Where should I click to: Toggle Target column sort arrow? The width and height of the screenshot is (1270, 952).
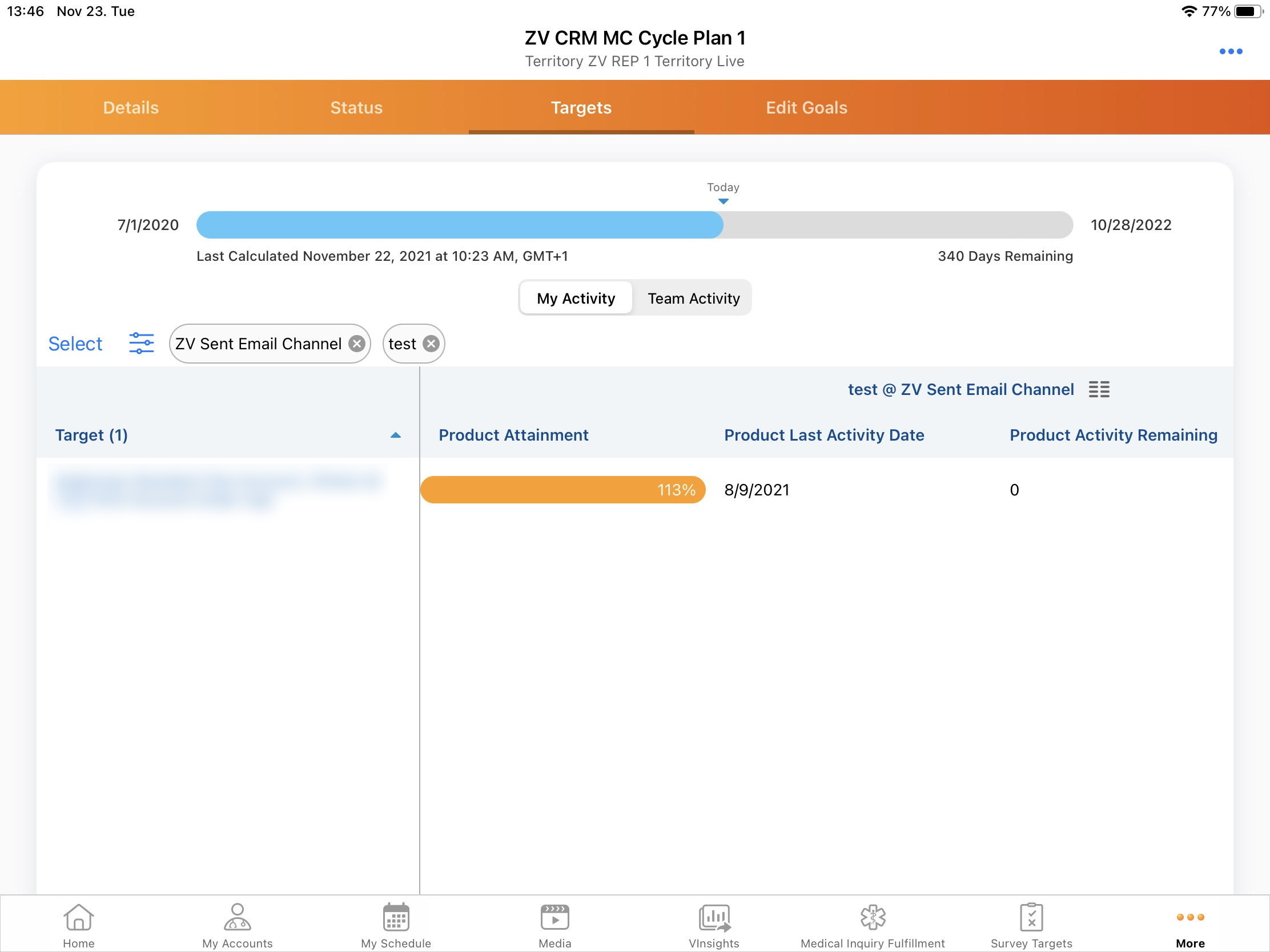click(395, 435)
